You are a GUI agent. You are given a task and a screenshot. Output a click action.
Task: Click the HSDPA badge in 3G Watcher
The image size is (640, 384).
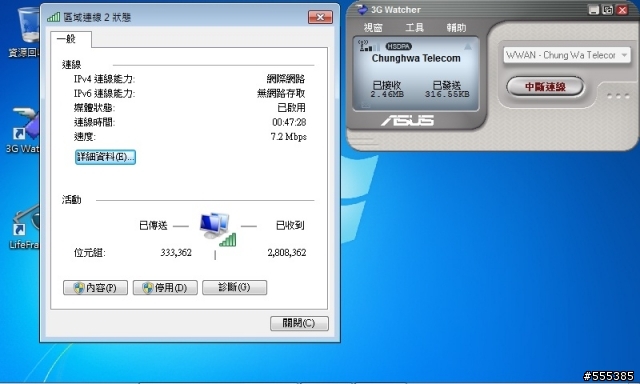tap(398, 47)
